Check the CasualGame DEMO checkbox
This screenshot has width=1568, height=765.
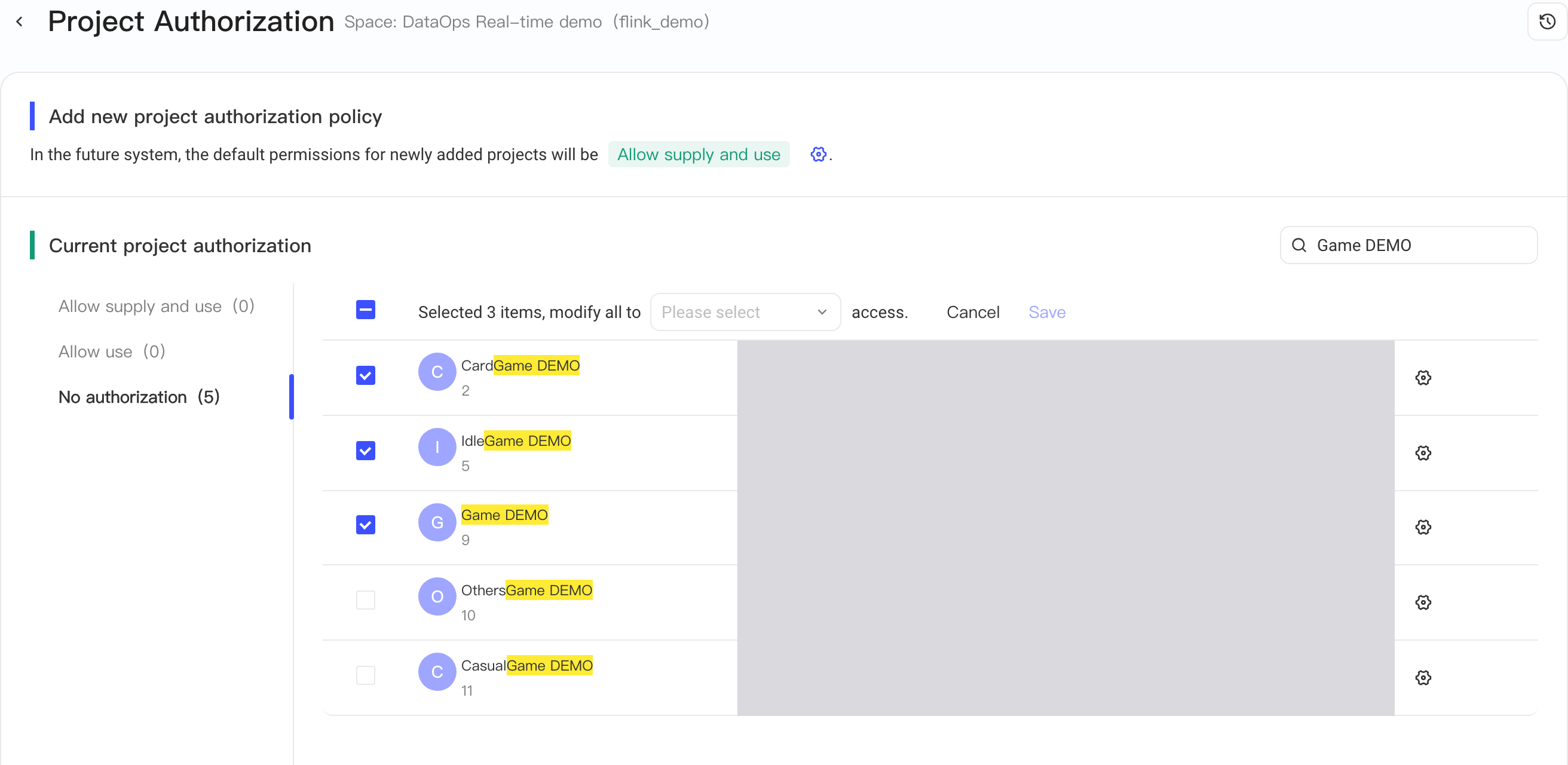(x=365, y=675)
